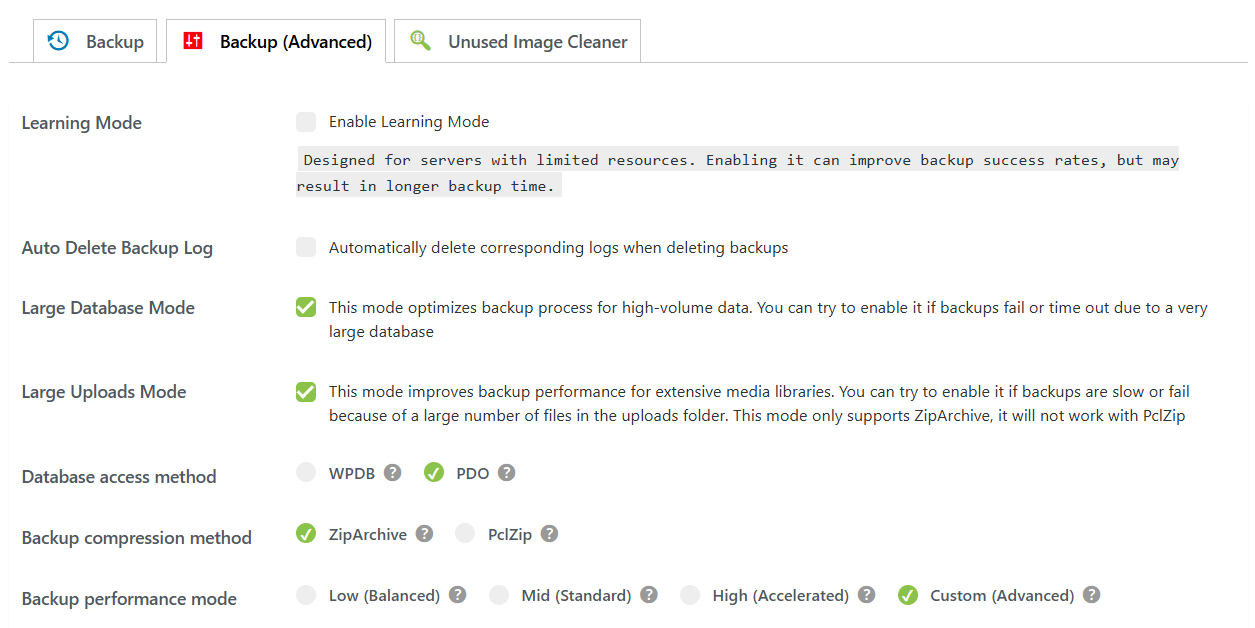Viewport: 1255px width, 628px height.
Task: Check automatically delete corresponding logs option
Action: click(306, 247)
